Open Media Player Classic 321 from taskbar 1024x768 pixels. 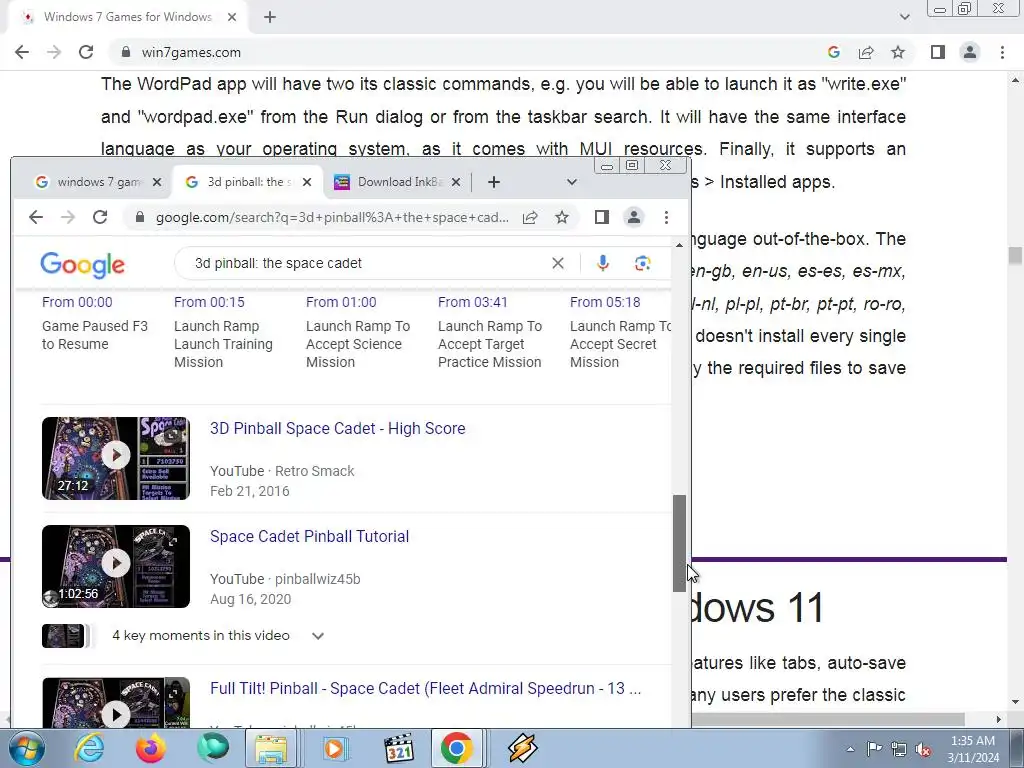point(399,748)
